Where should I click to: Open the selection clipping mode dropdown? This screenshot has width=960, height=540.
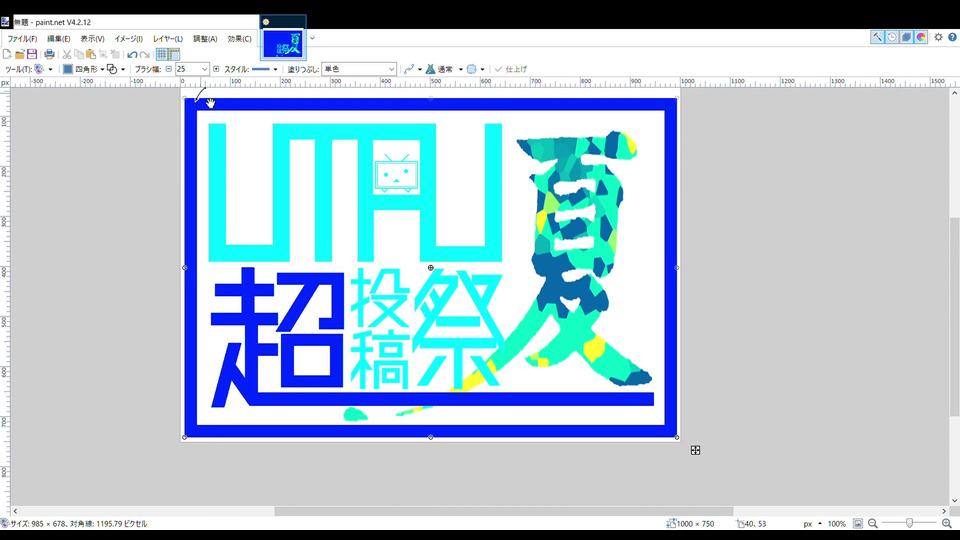click(476, 69)
